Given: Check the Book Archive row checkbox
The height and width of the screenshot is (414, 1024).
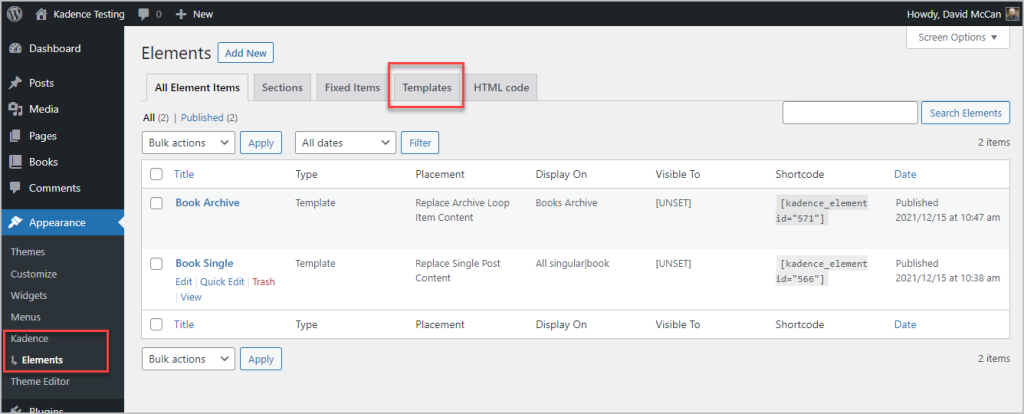Looking at the screenshot, I should 156,203.
